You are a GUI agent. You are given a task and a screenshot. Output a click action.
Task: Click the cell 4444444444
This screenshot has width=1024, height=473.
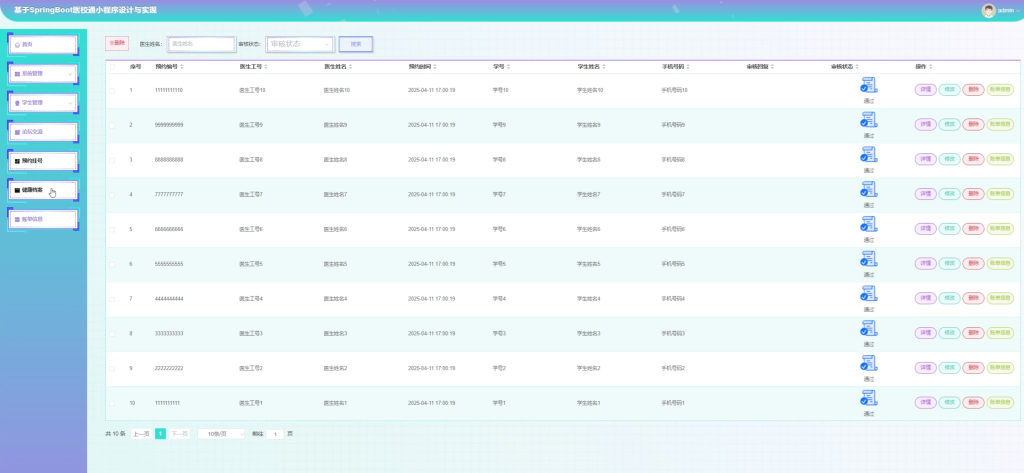pos(169,299)
